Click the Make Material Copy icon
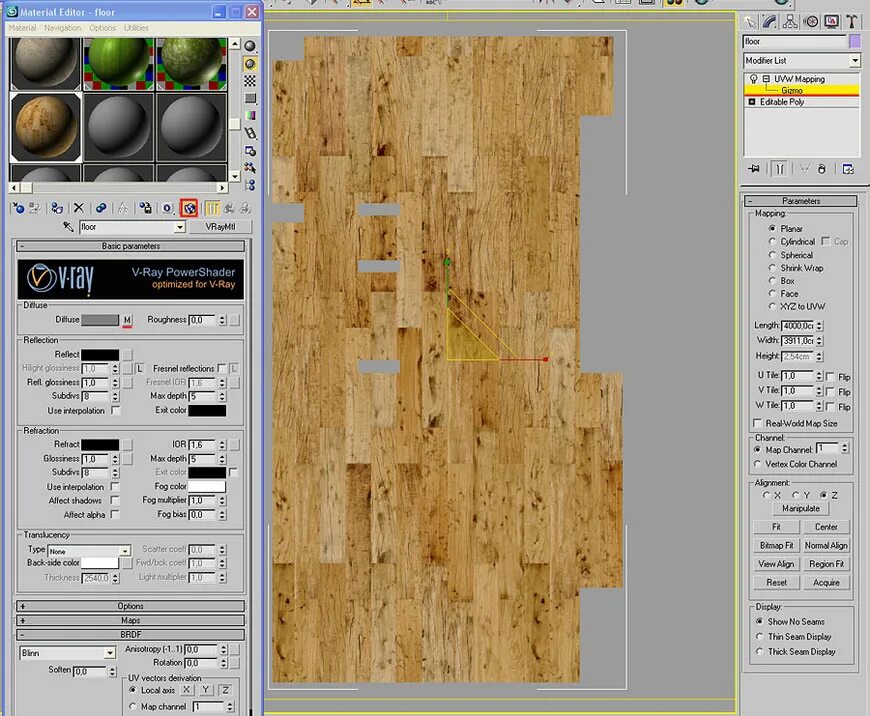This screenshot has height=716, width=870. tap(101, 208)
